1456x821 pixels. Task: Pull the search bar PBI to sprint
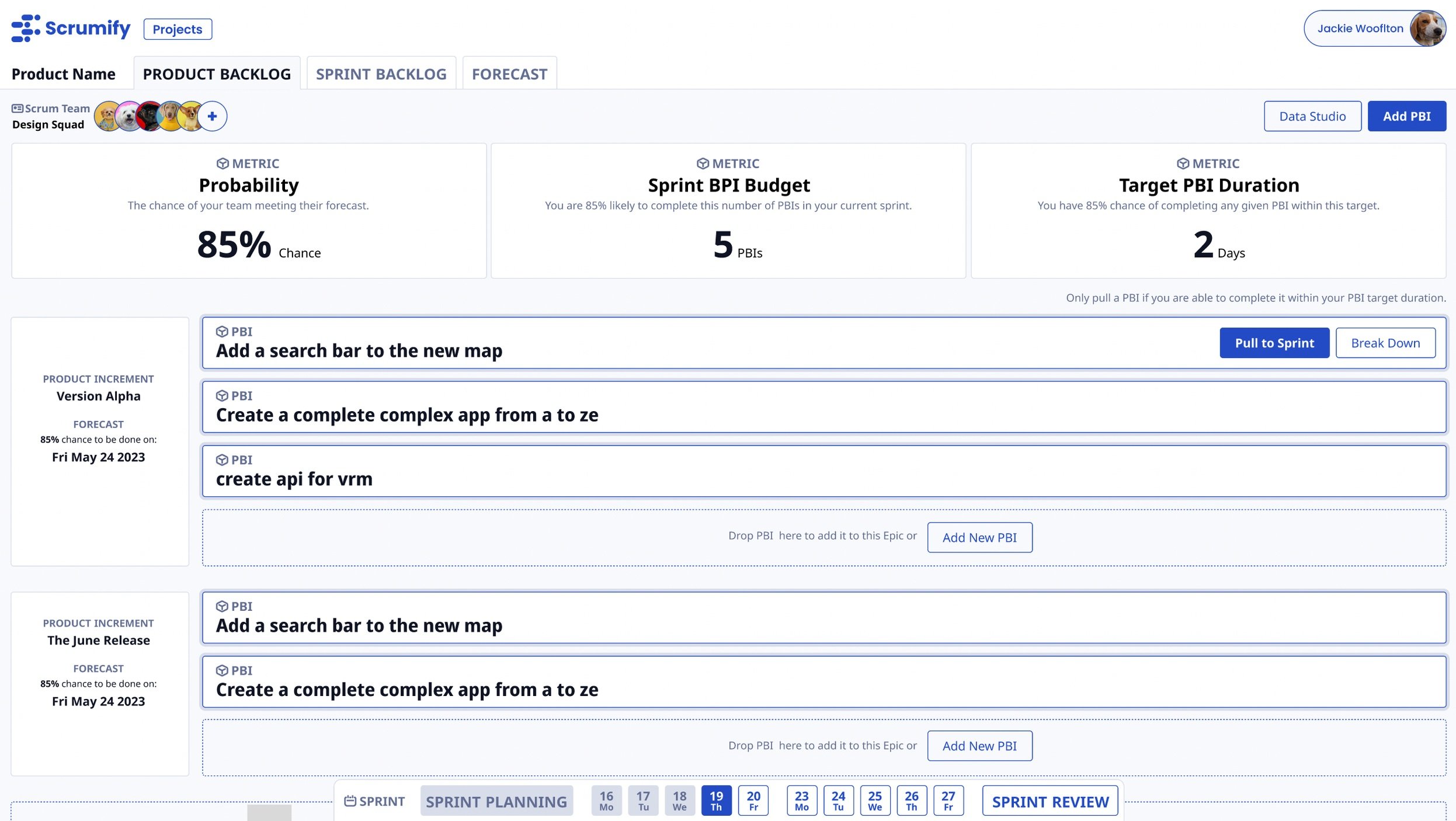click(x=1274, y=343)
